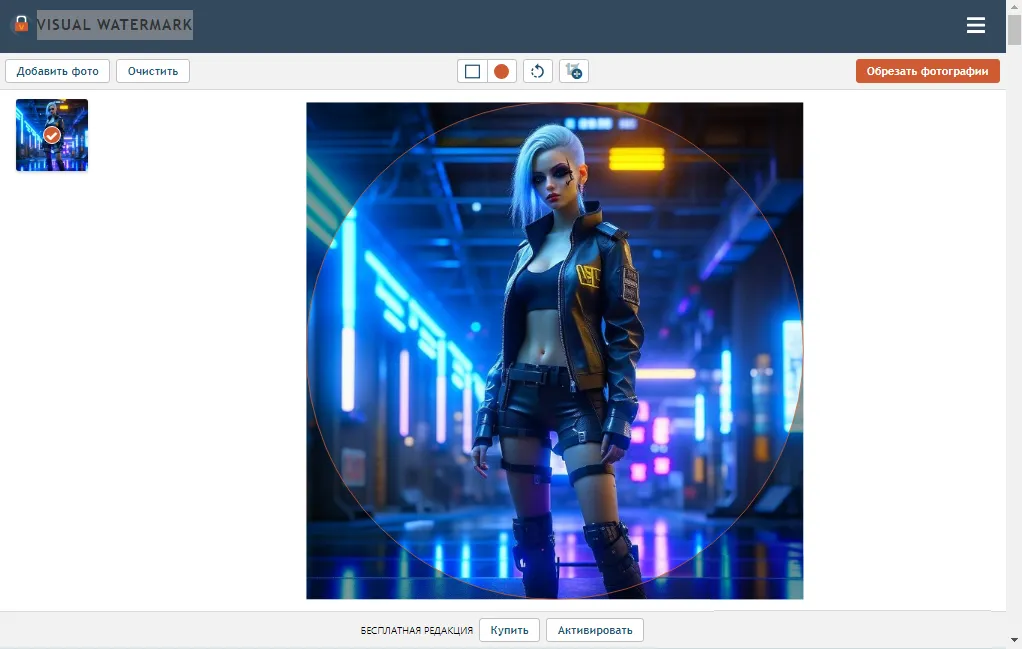This screenshot has height=649, width=1022.
Task: Click the orange circle color swatch
Action: 500,71
